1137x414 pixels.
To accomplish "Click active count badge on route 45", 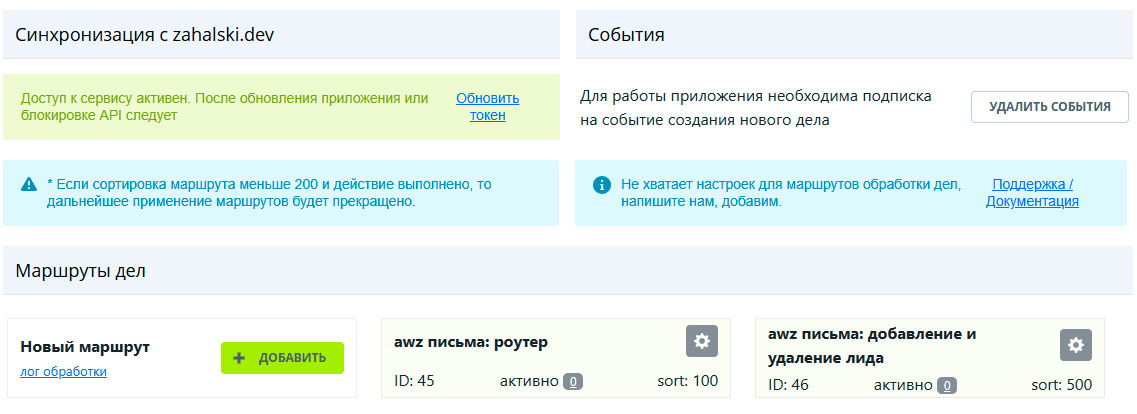I will (573, 381).
